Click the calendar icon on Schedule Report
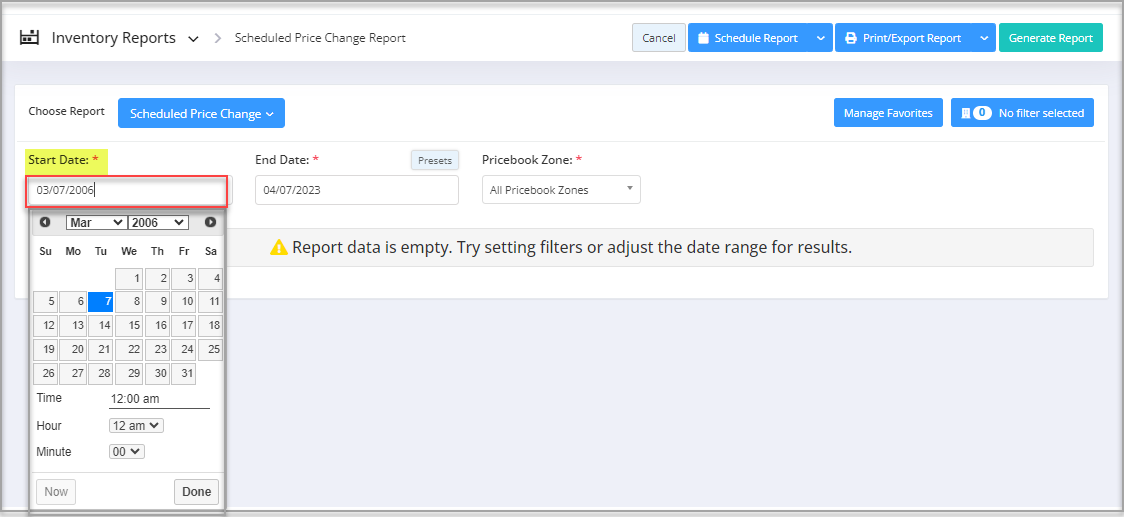This screenshot has width=1124, height=517. (703, 38)
